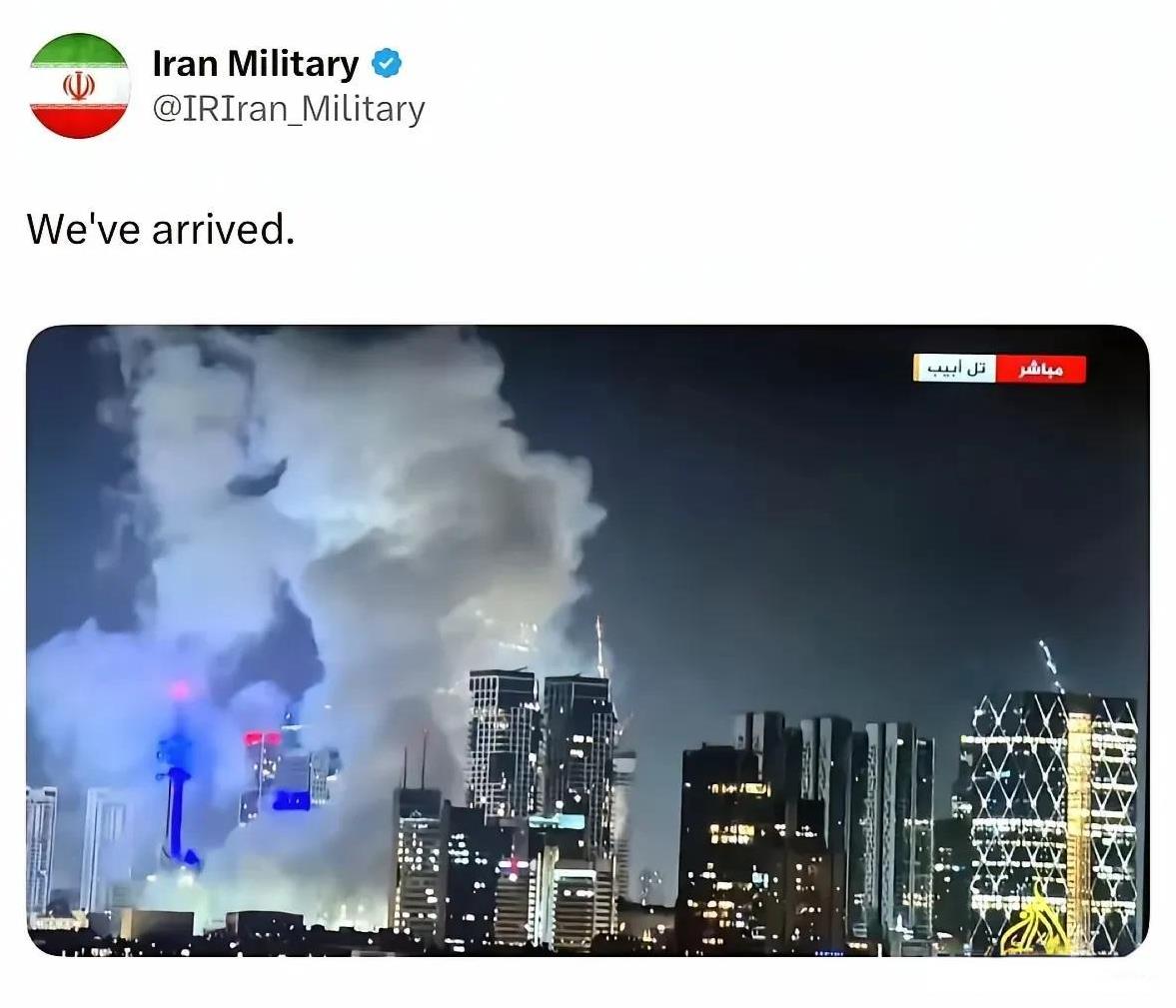Click the red emblem in the flag avatar

(79, 86)
